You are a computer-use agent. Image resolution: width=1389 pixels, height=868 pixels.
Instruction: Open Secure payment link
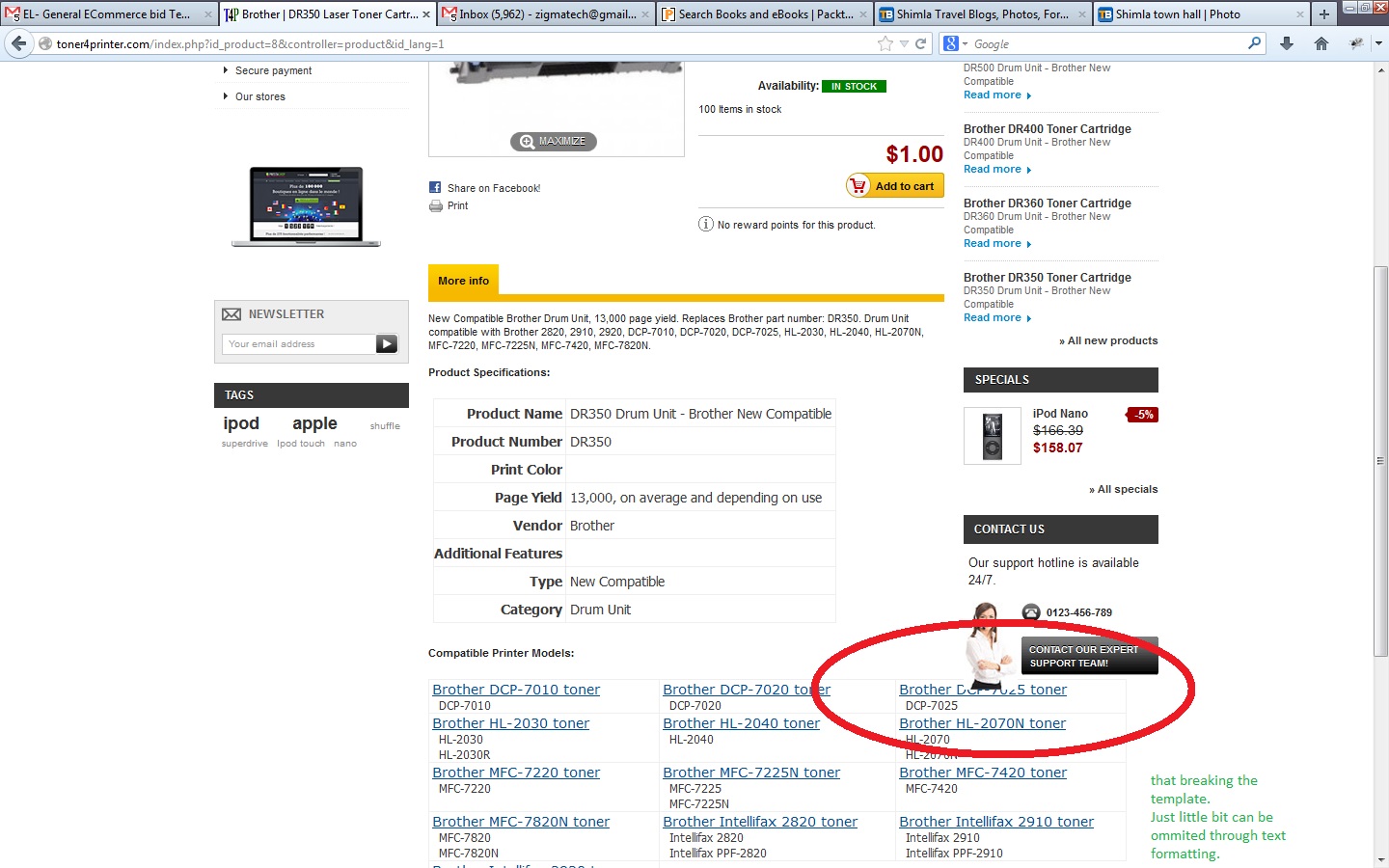(273, 70)
